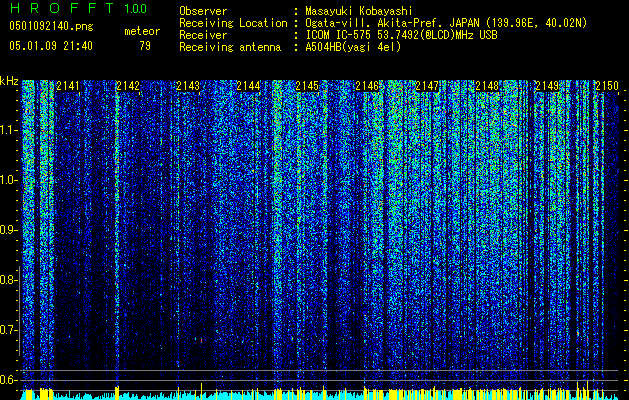Click the 2146 time marker

[x=367, y=86]
